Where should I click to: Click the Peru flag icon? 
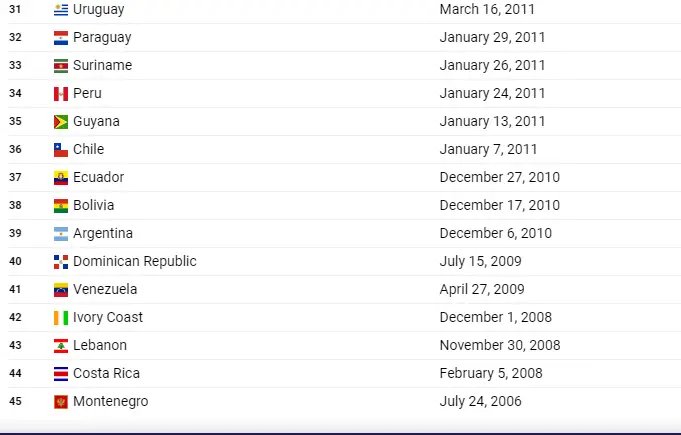[x=61, y=94]
